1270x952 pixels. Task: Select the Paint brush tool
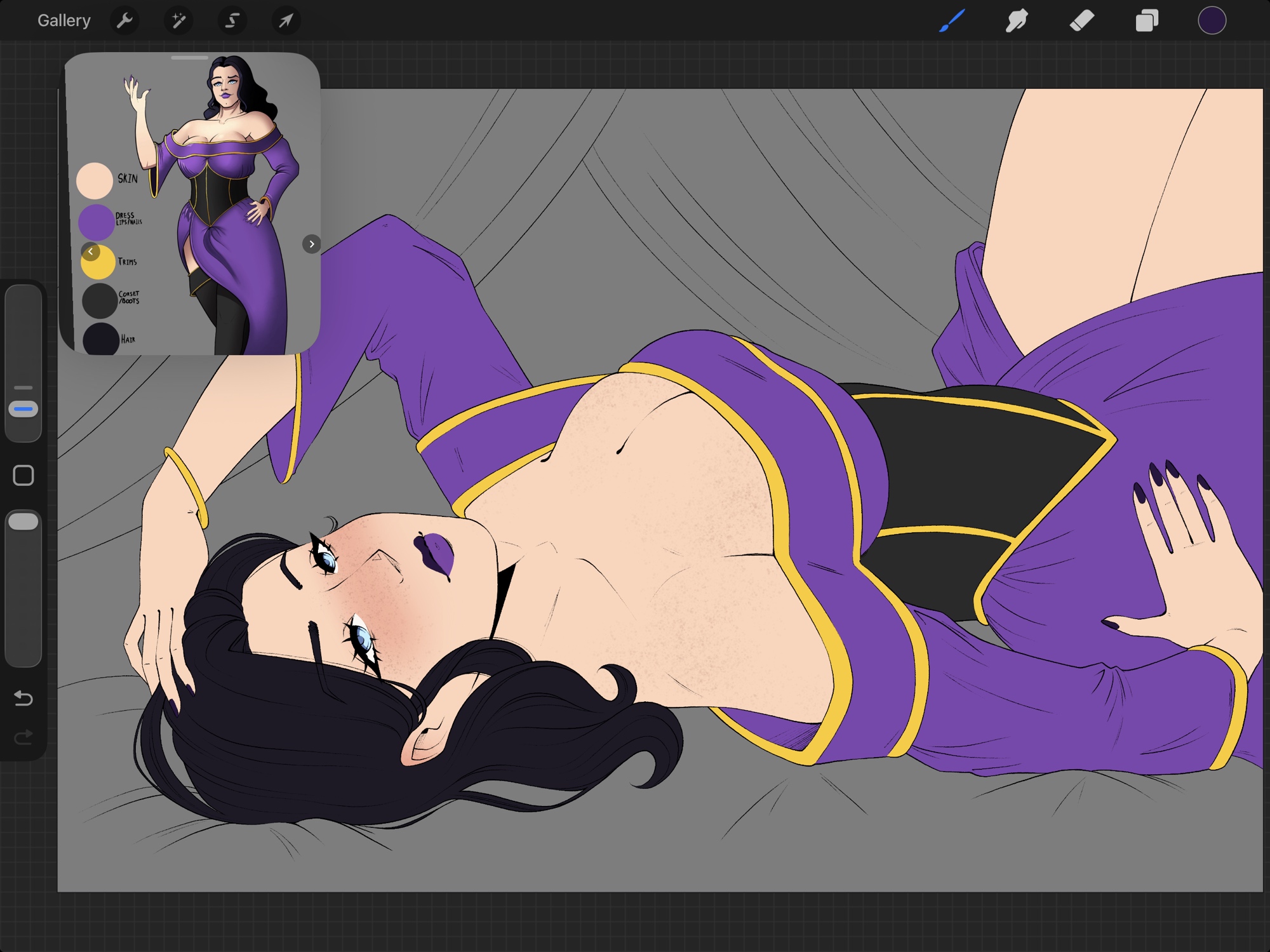[x=952, y=20]
